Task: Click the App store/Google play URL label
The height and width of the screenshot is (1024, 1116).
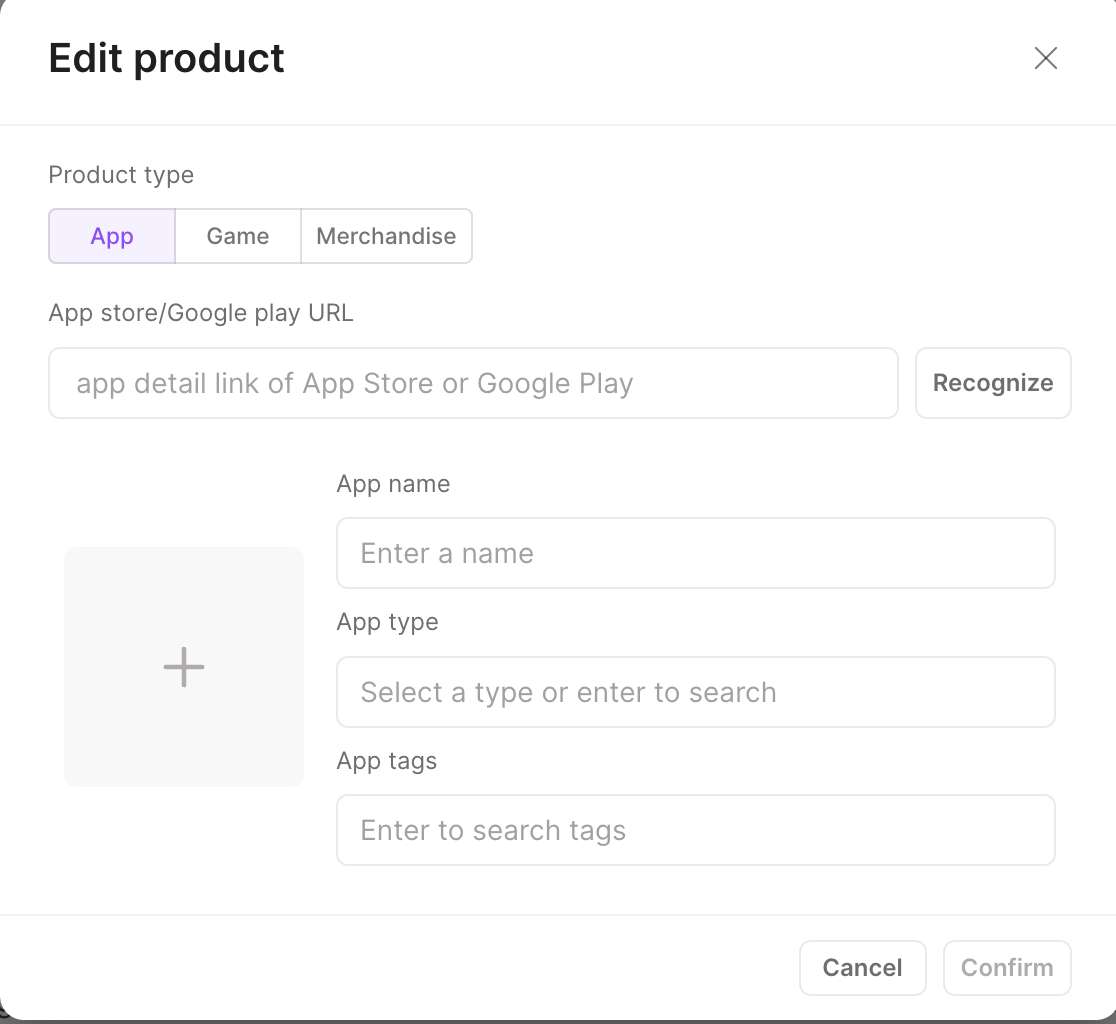Action: (x=201, y=313)
